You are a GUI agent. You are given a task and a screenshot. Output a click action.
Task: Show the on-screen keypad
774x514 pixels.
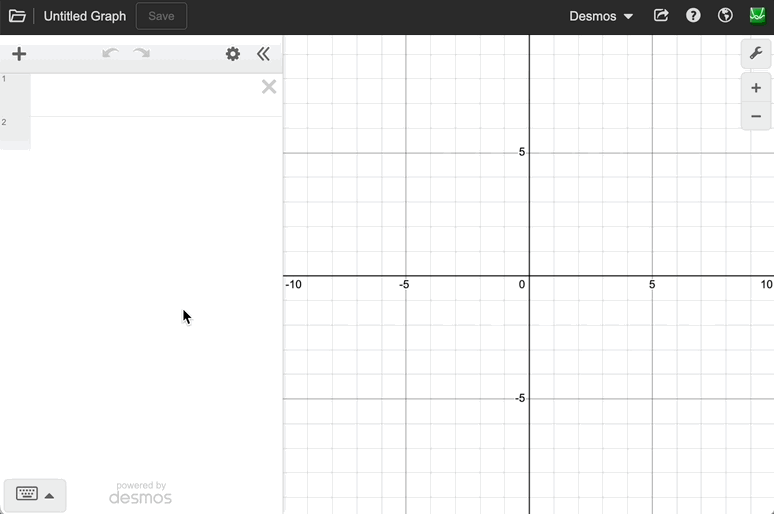coord(35,495)
